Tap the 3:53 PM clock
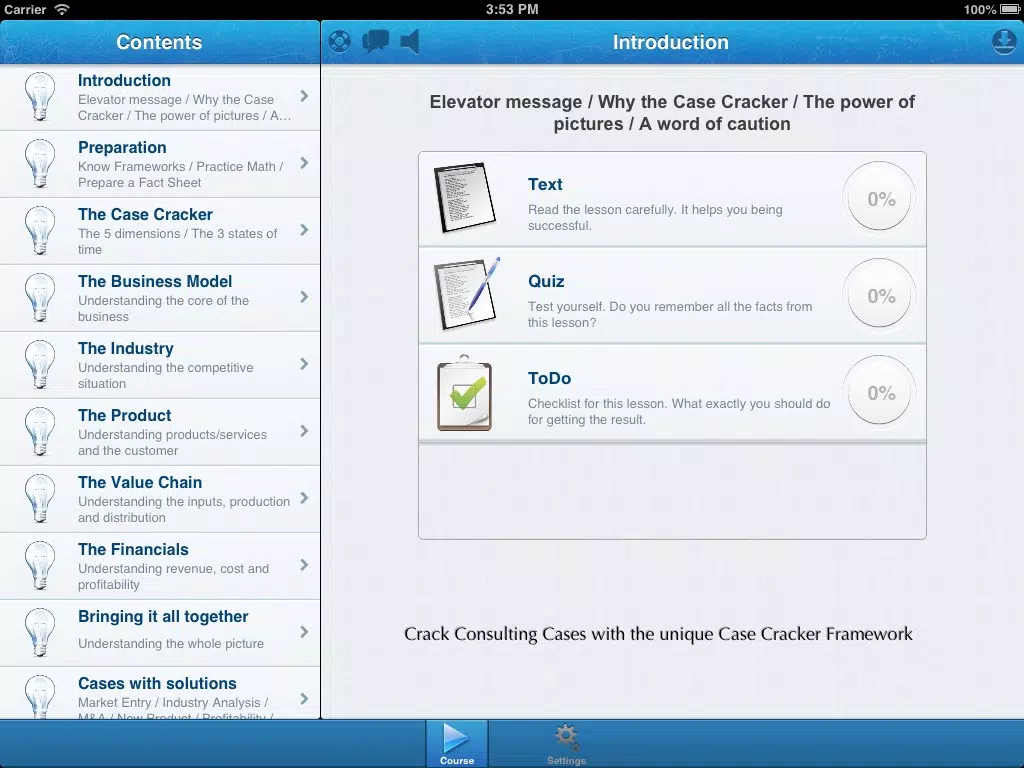The height and width of the screenshot is (768, 1024). (512, 9)
